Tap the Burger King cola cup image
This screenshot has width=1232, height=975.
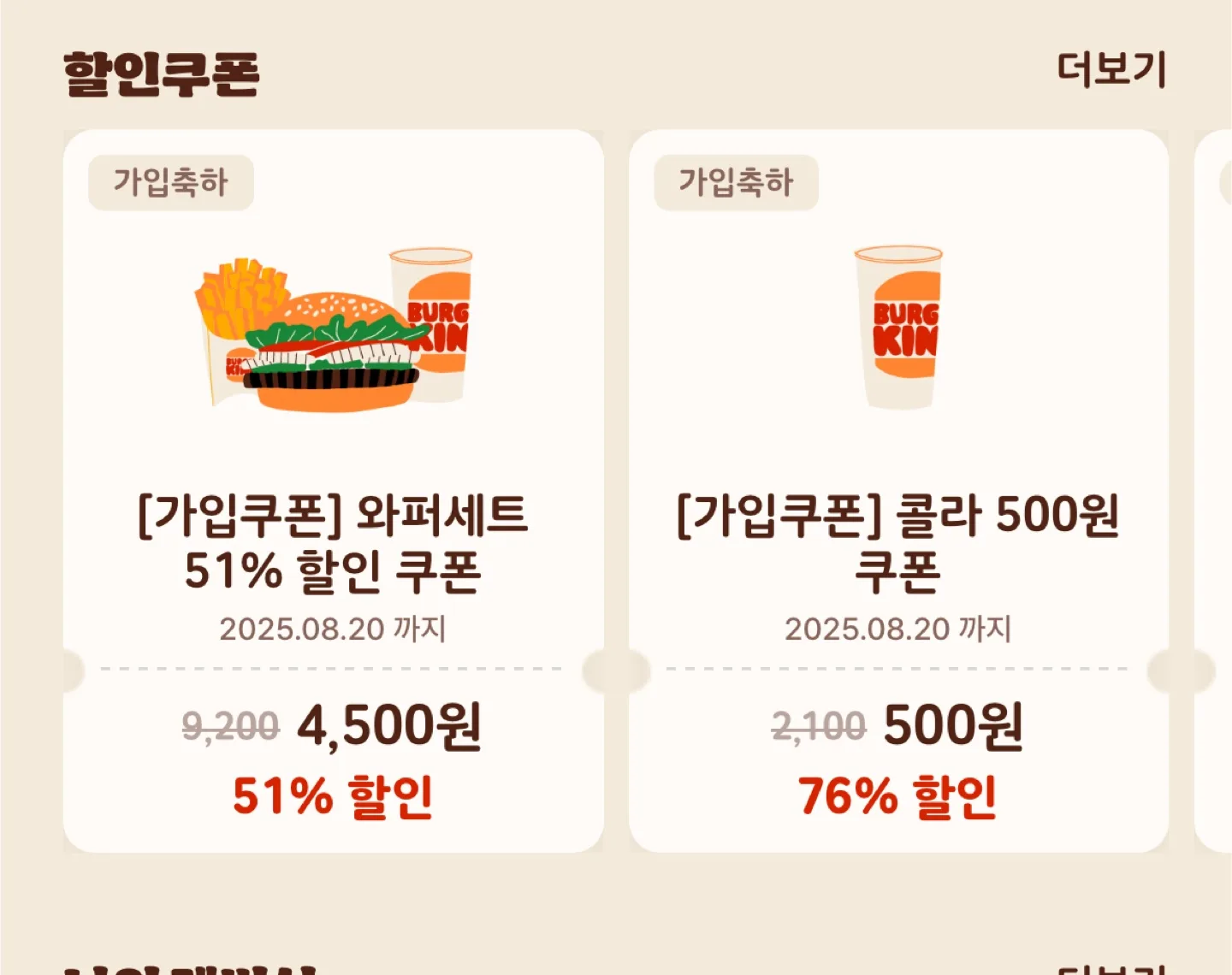point(898,328)
